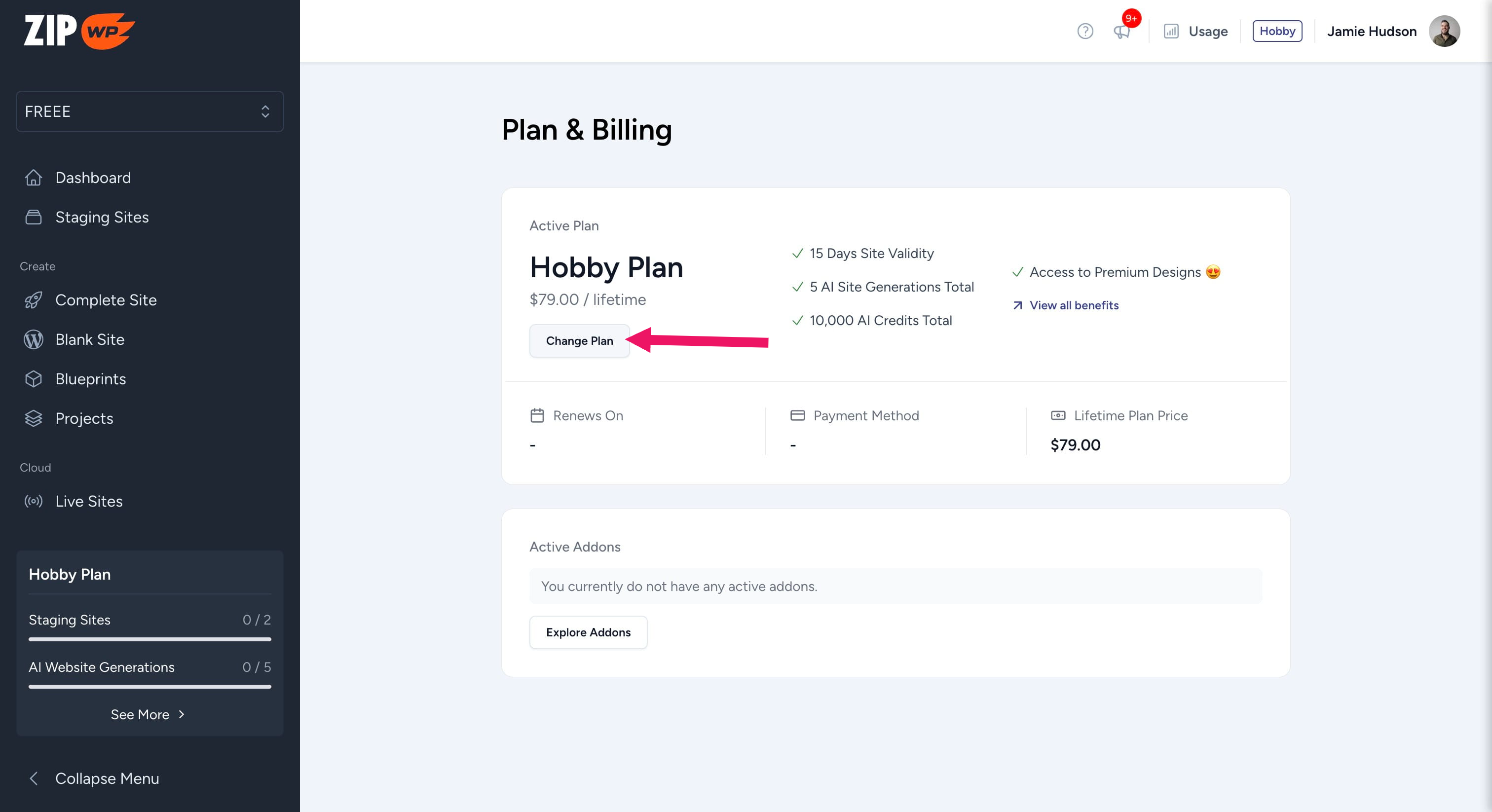Collapse the sidebar menu
Image resolution: width=1492 pixels, height=812 pixels.
pyautogui.click(x=94, y=778)
